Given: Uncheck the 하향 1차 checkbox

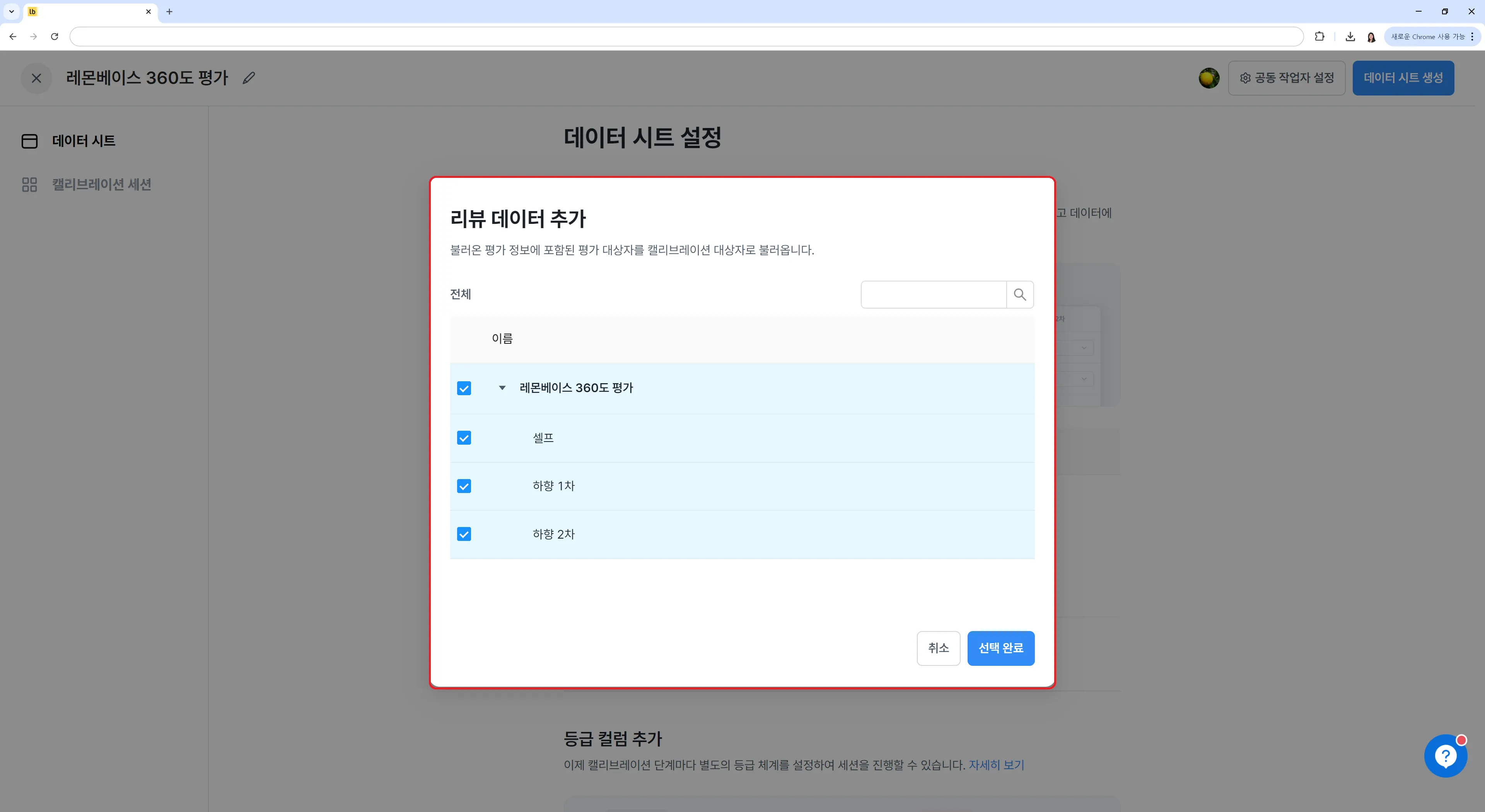Looking at the screenshot, I should (464, 486).
